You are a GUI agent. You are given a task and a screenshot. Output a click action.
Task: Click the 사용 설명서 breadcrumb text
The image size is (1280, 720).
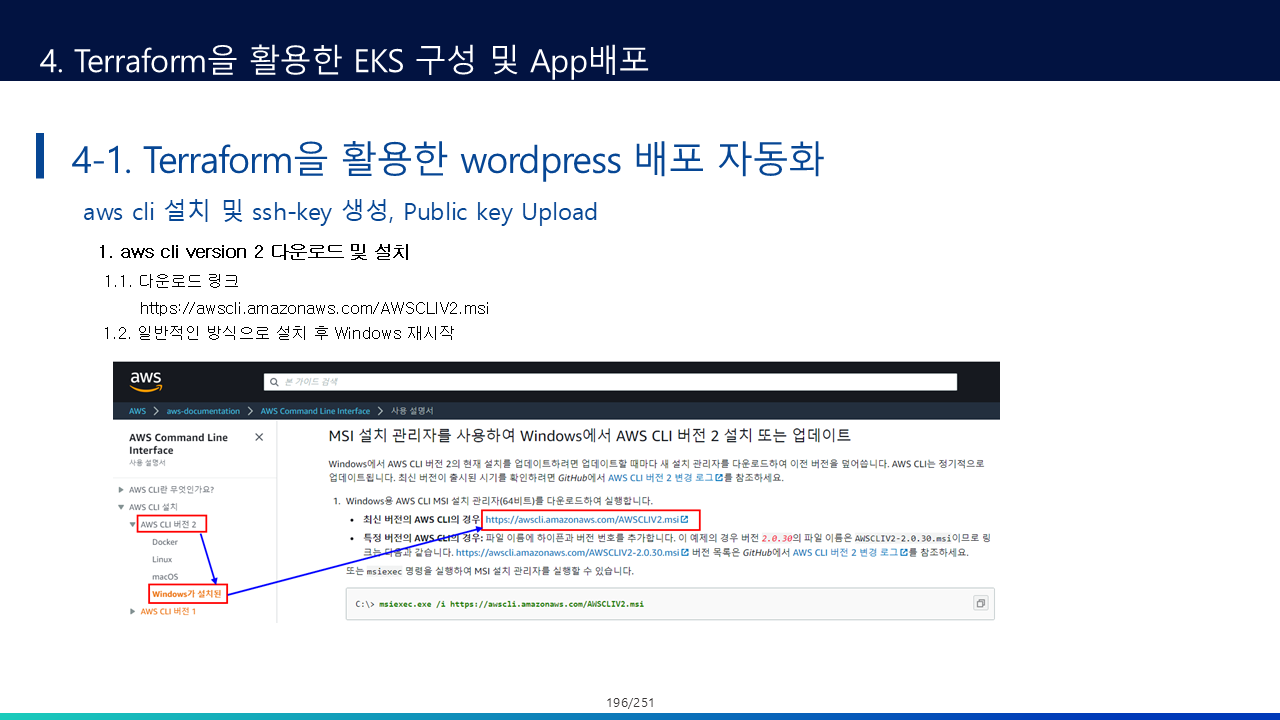point(412,411)
